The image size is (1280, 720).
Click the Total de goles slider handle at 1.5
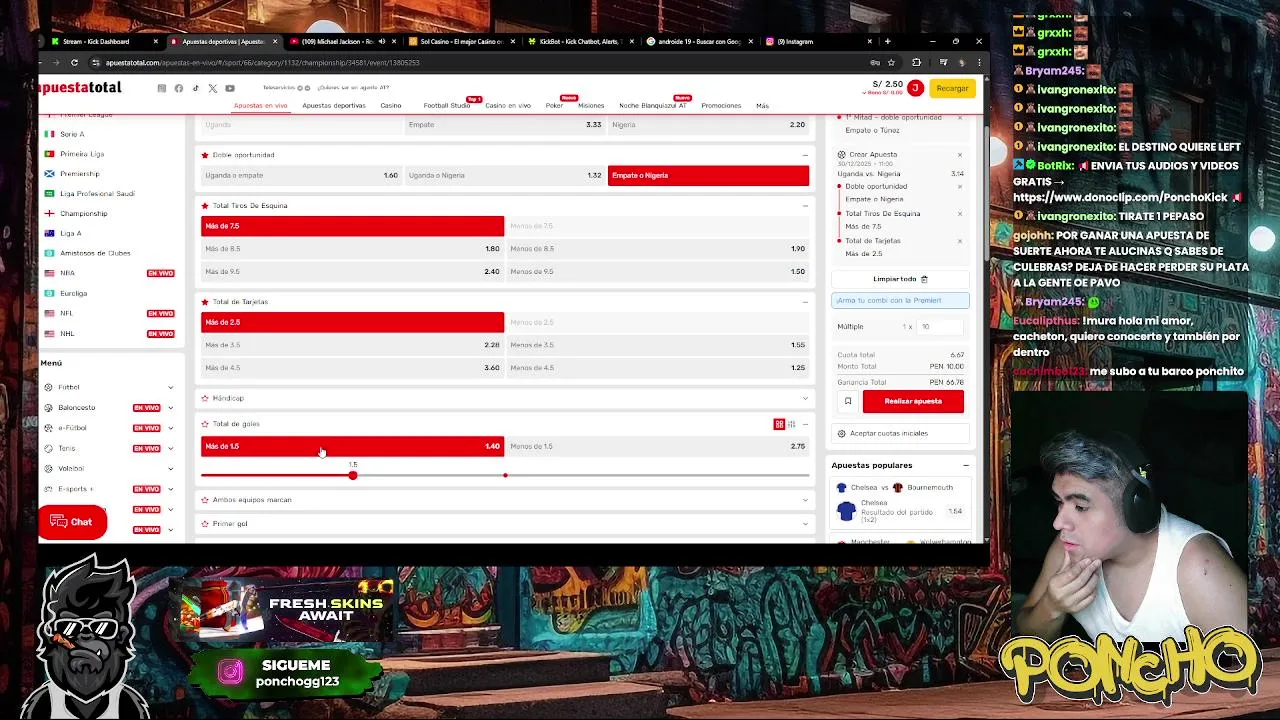(x=352, y=475)
